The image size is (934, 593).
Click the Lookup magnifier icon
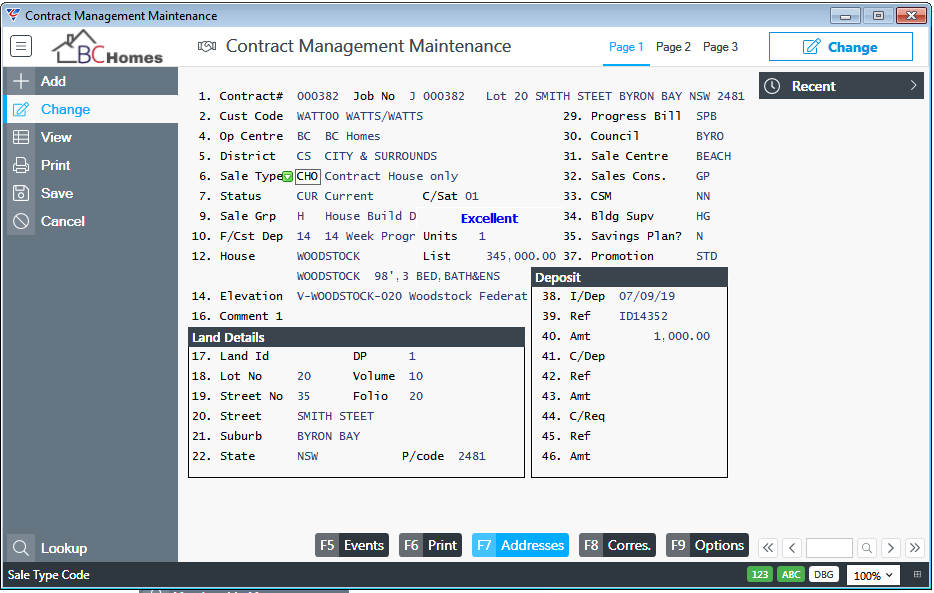click(21, 548)
